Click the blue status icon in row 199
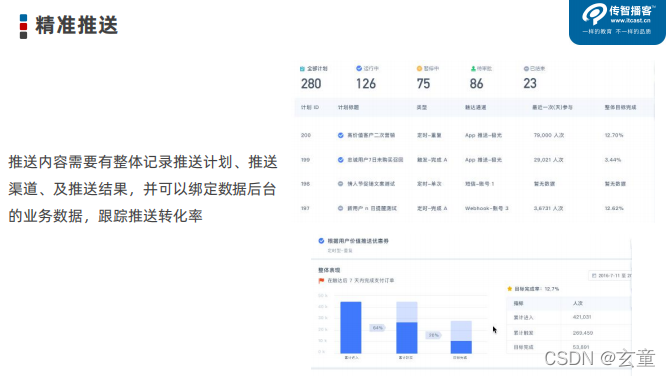This screenshot has height=377, width=671. click(341, 160)
